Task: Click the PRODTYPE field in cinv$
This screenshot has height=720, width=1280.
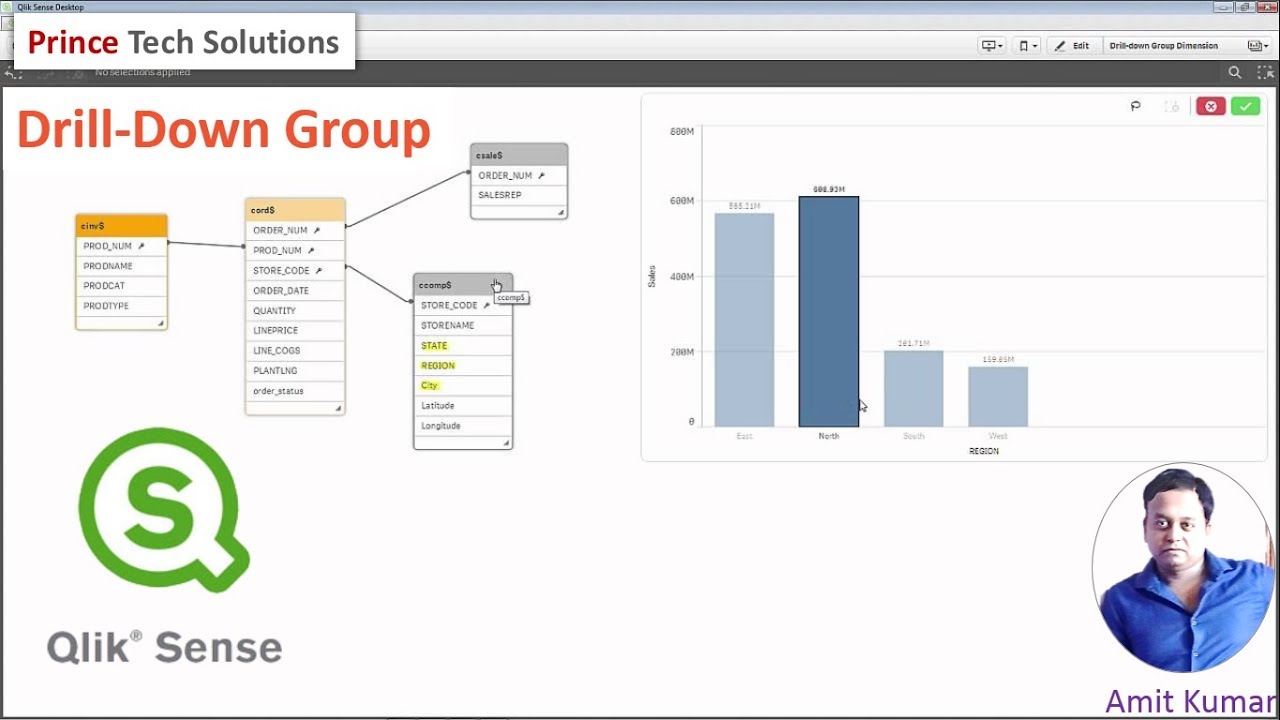Action: (121, 306)
